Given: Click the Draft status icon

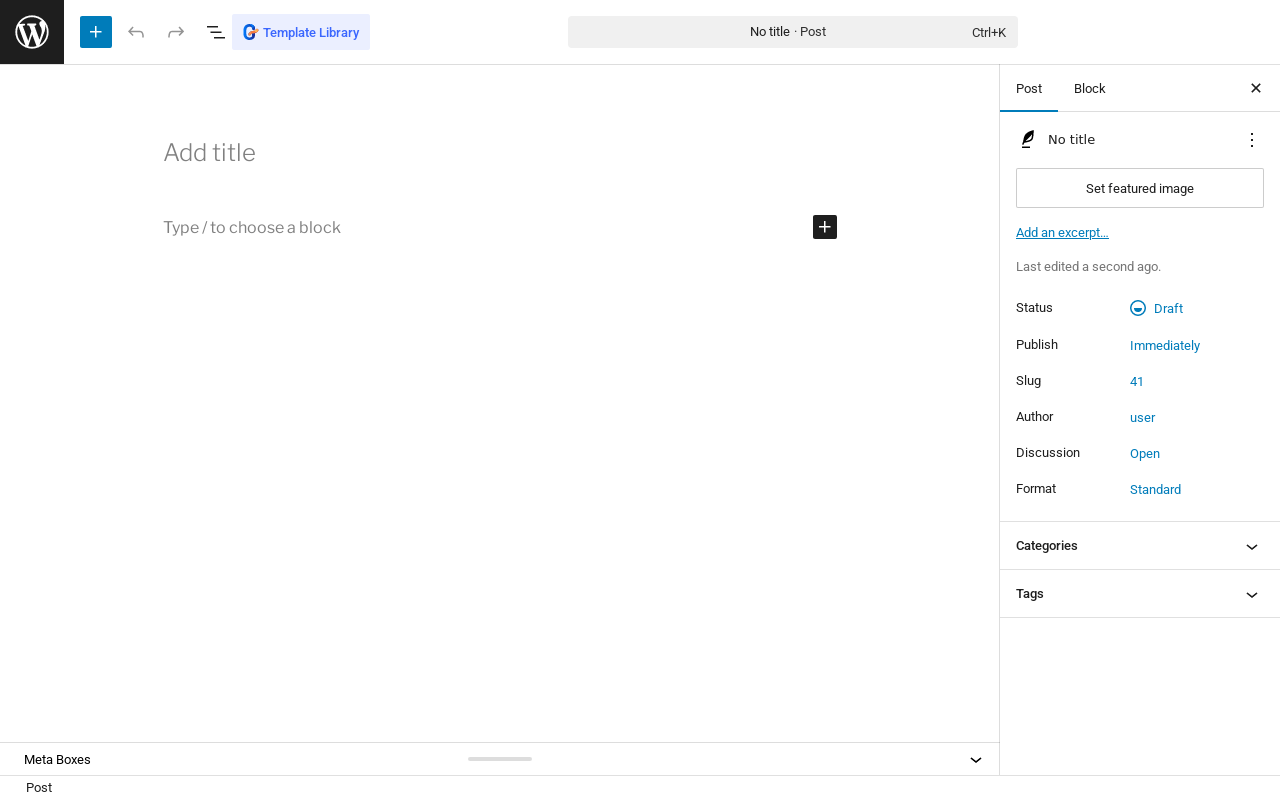Looking at the screenshot, I should coord(1138,308).
